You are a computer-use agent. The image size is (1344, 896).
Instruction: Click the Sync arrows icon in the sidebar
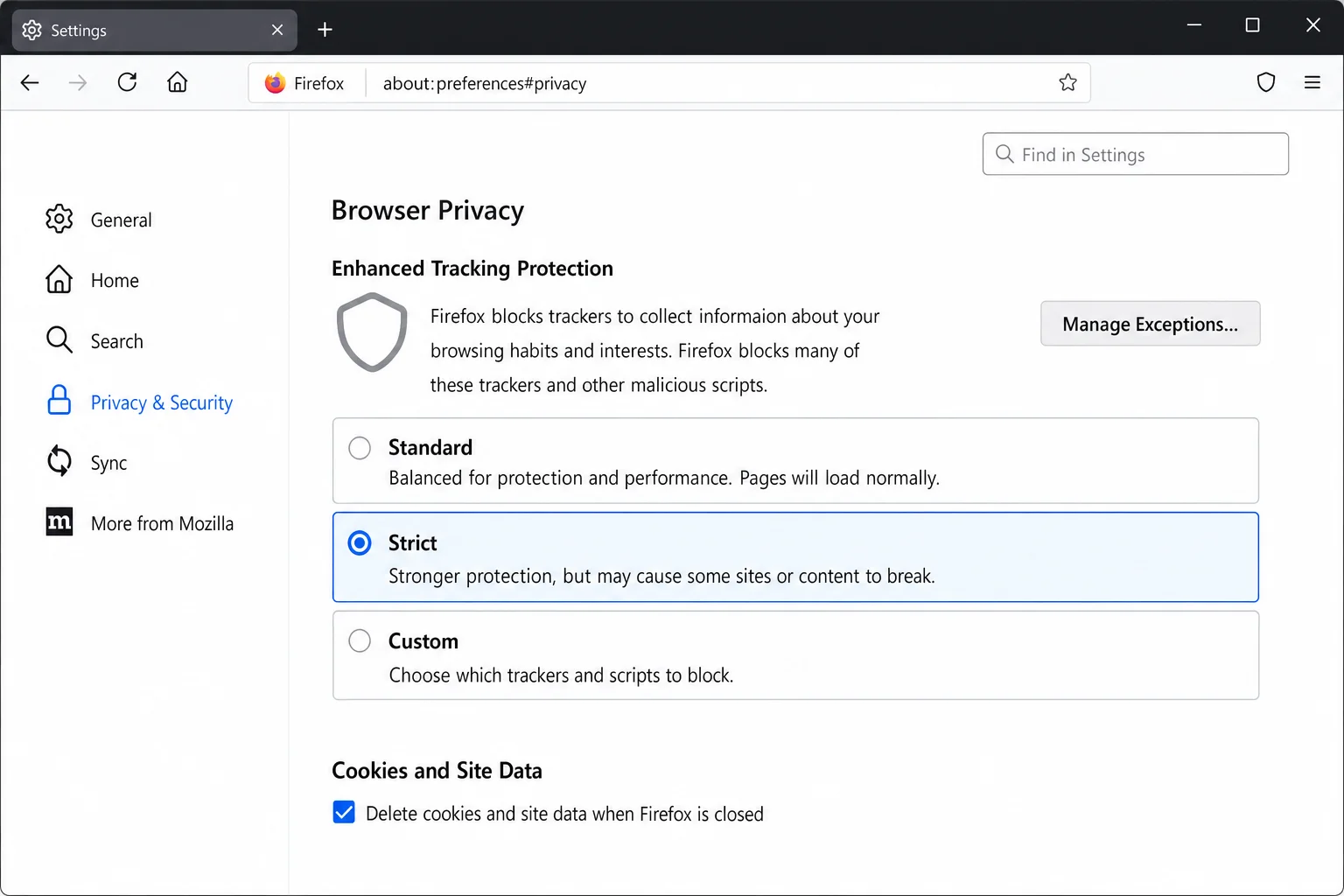[59, 461]
